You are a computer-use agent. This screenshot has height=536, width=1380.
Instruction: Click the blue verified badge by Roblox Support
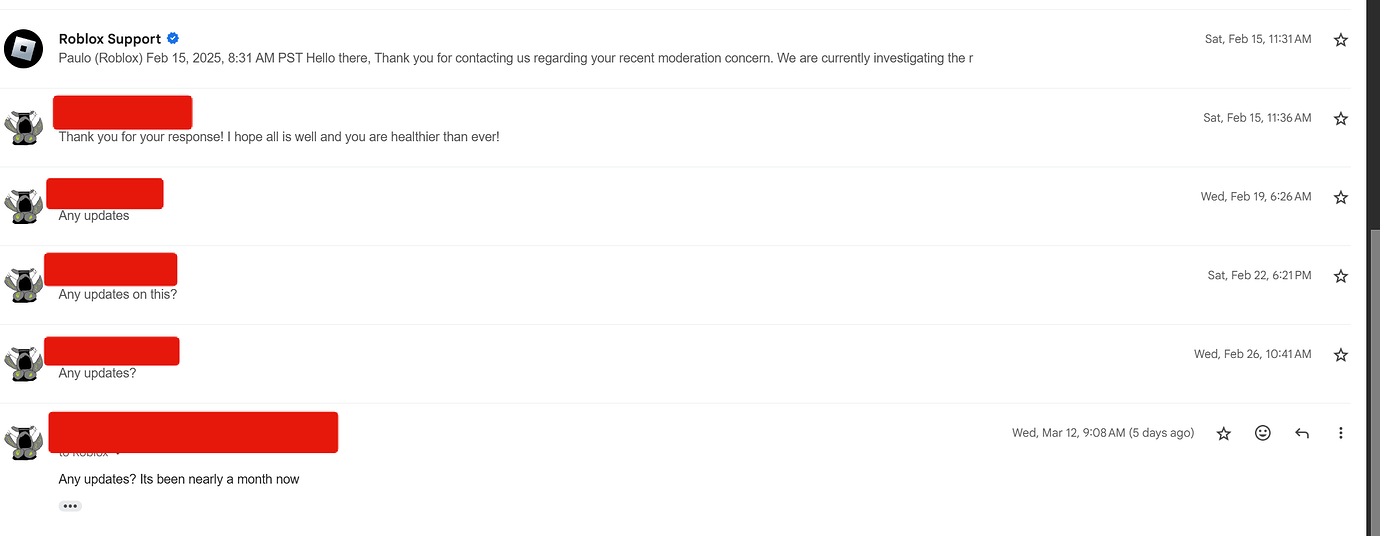[x=173, y=39]
